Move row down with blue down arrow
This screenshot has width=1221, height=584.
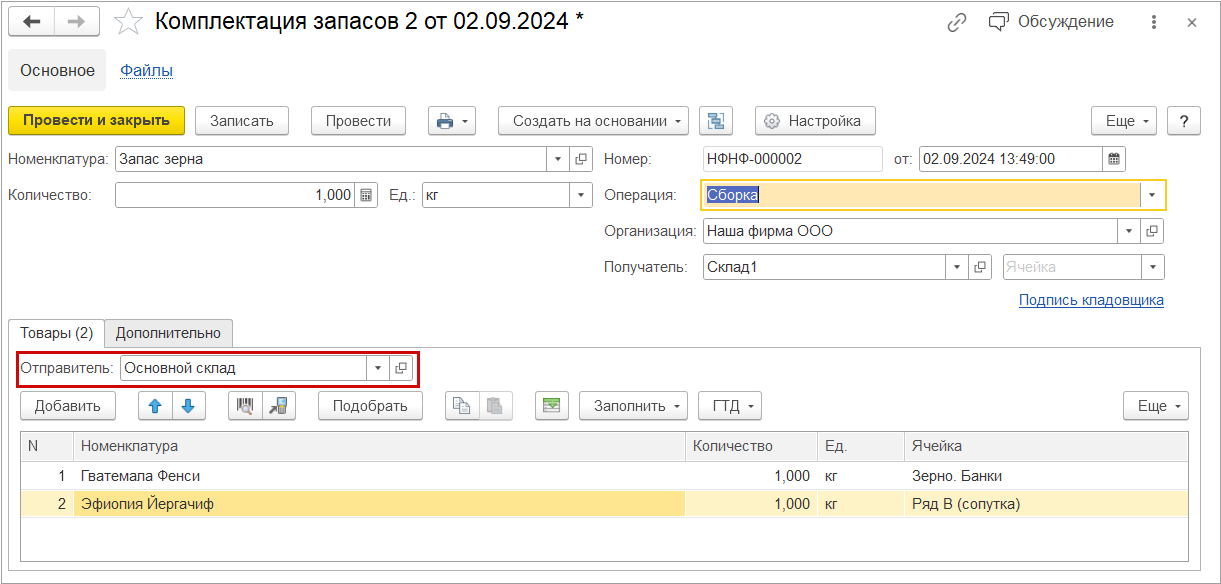188,406
